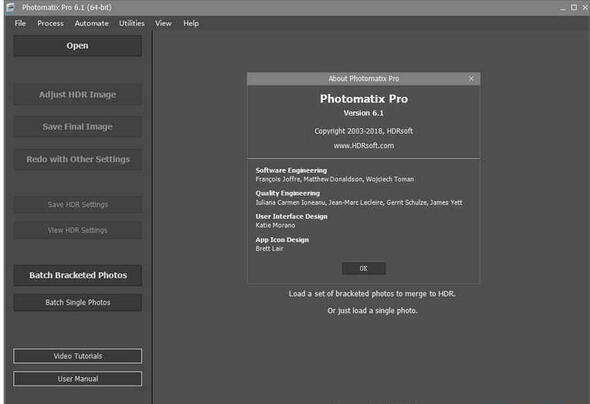The height and width of the screenshot is (404, 590).
Task: Click the 'Quality Engineering' heading
Action: (287, 193)
